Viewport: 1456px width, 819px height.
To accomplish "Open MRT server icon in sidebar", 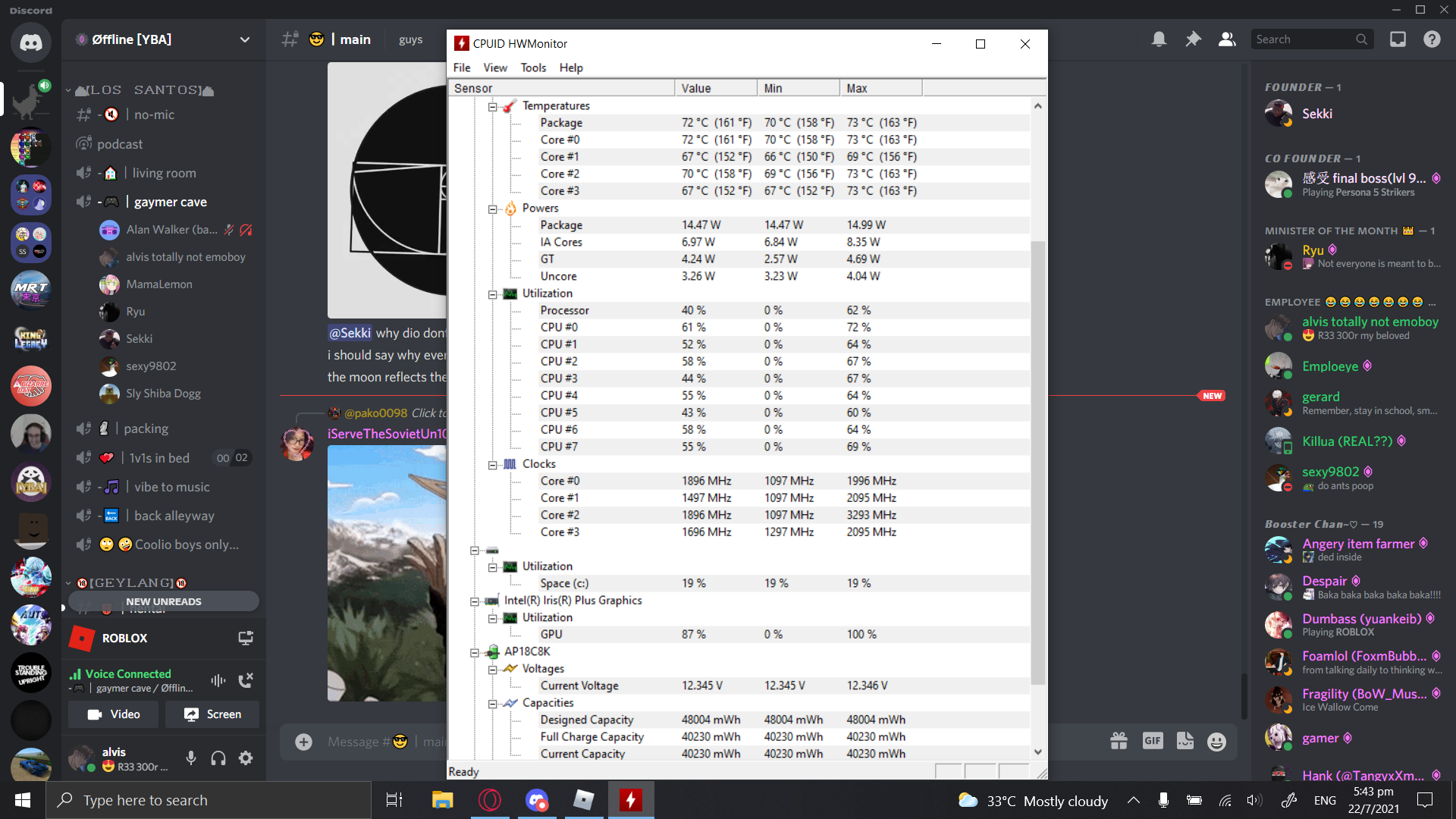I will (x=31, y=289).
